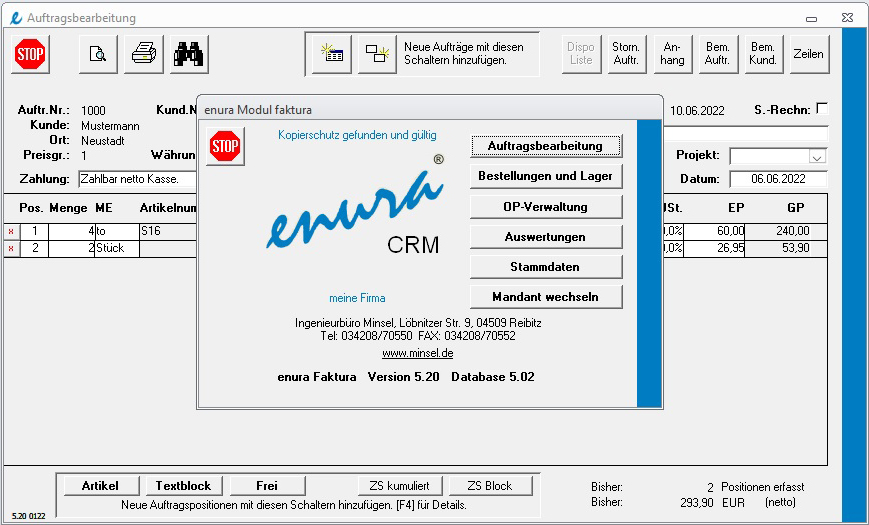Viewport: 869px width, 525px height.
Task: Delete position 1 with red x
Action: tap(11, 232)
